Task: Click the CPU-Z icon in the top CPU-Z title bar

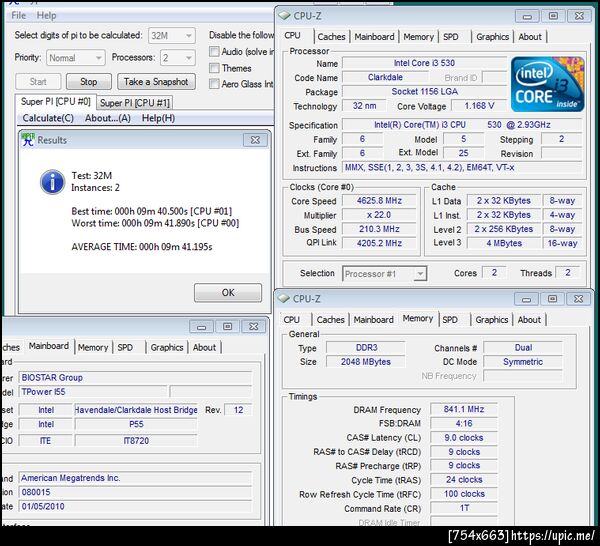Action: tap(284, 16)
